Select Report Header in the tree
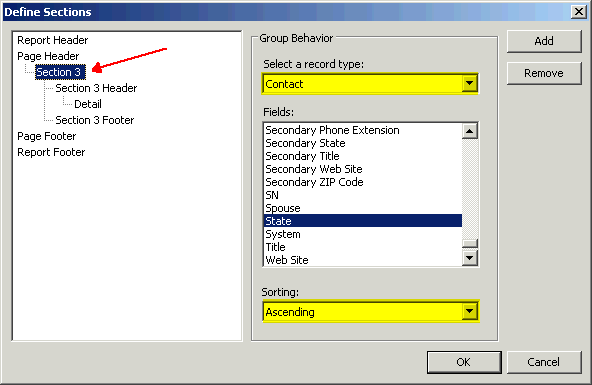 point(52,40)
